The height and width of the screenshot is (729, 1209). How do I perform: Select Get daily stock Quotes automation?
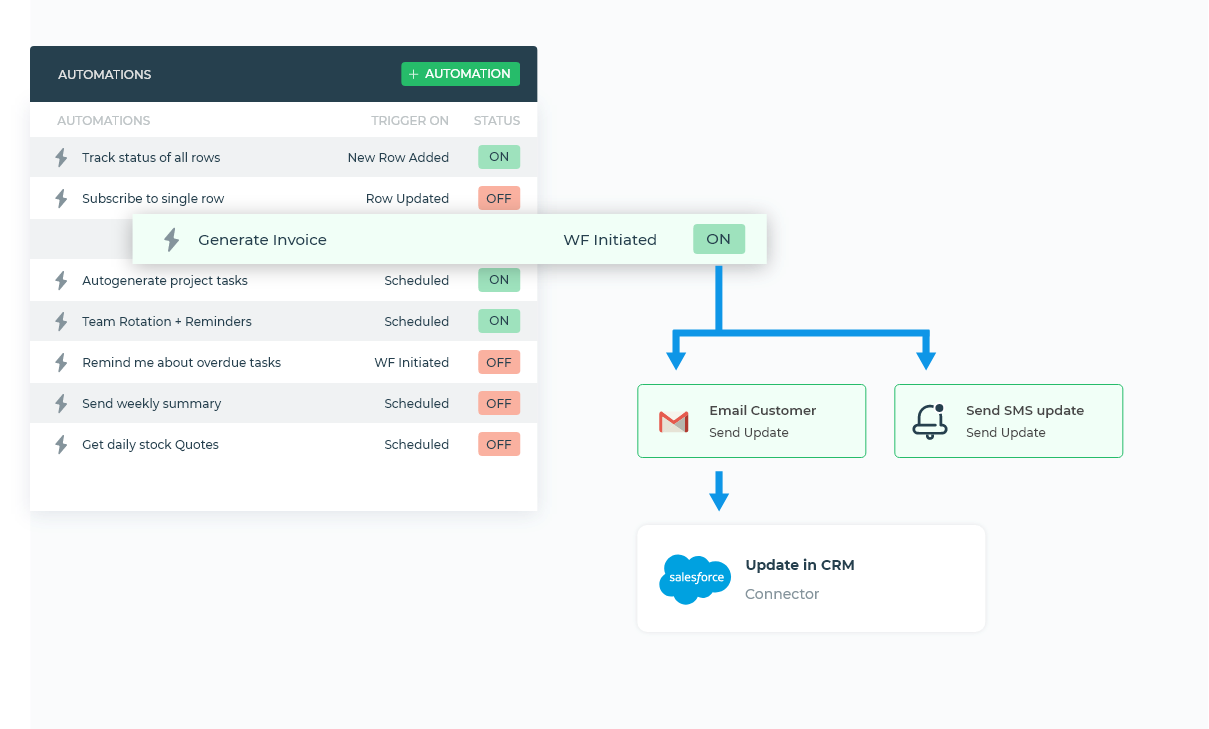pos(284,444)
